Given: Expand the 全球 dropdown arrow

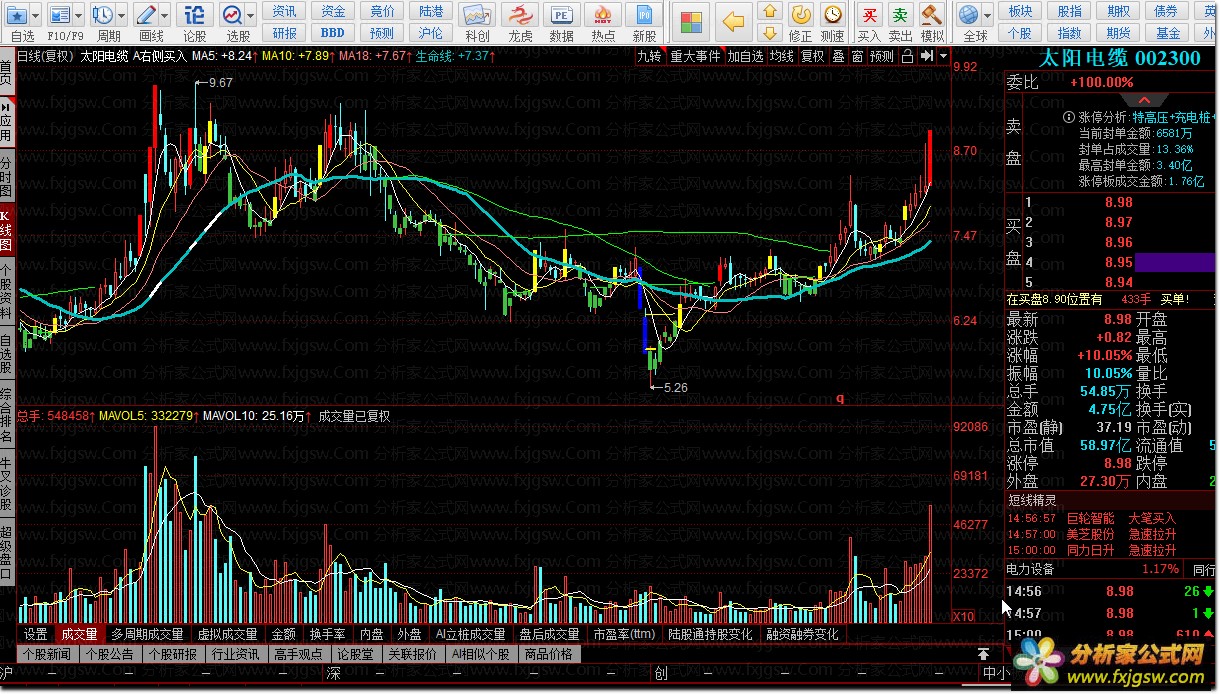Looking at the screenshot, I should pyautogui.click(x=986, y=16).
